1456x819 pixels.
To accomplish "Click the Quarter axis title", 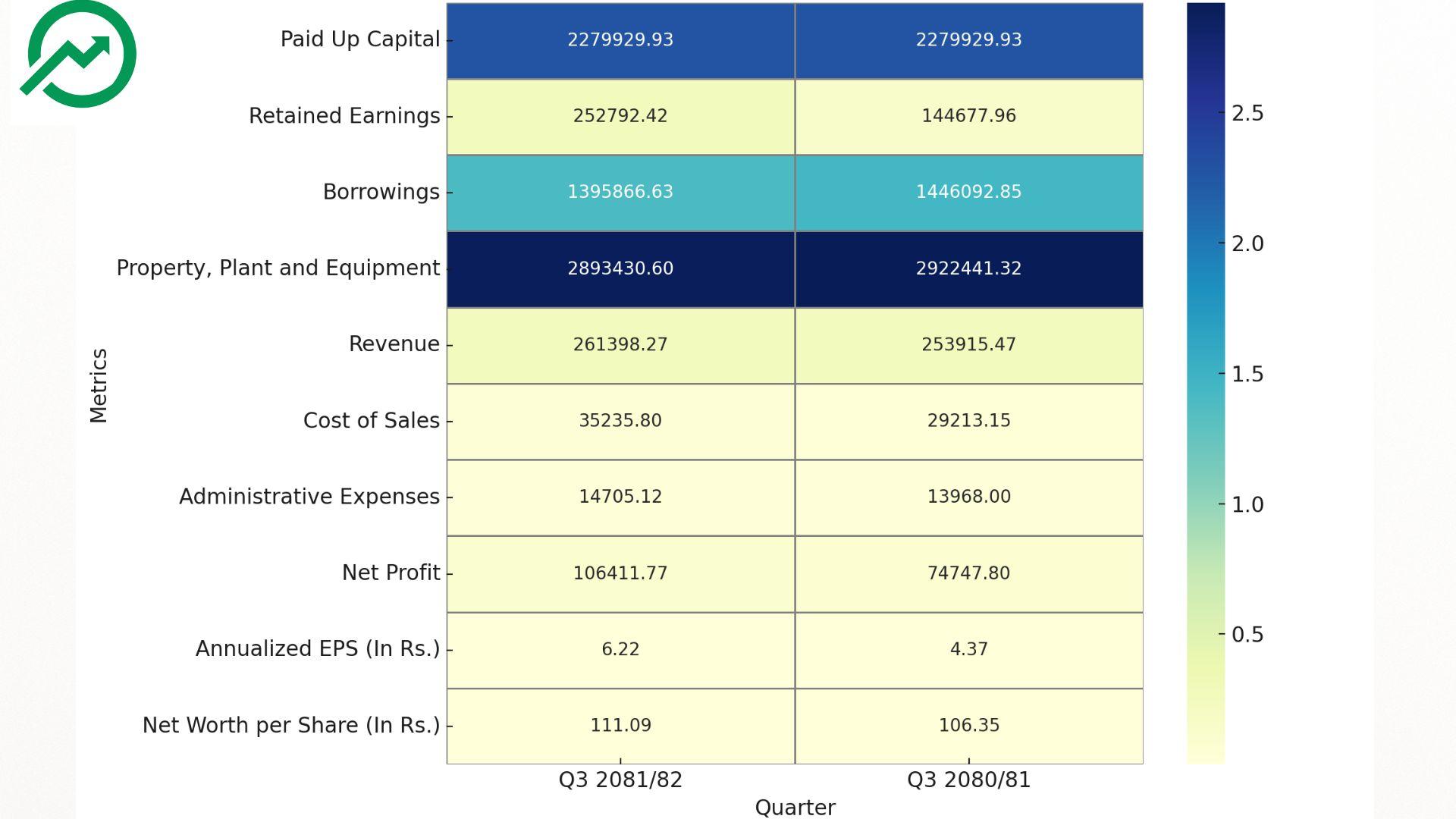I will [x=795, y=808].
